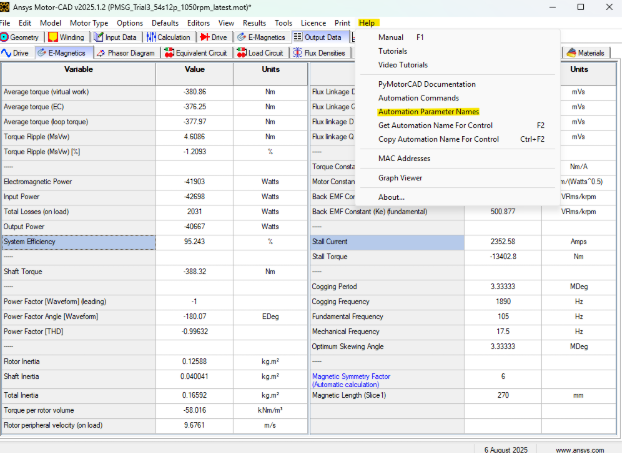This screenshot has height=453, width=624.
Task: Select Automation Parameter Names menu entry
Action: point(428,112)
